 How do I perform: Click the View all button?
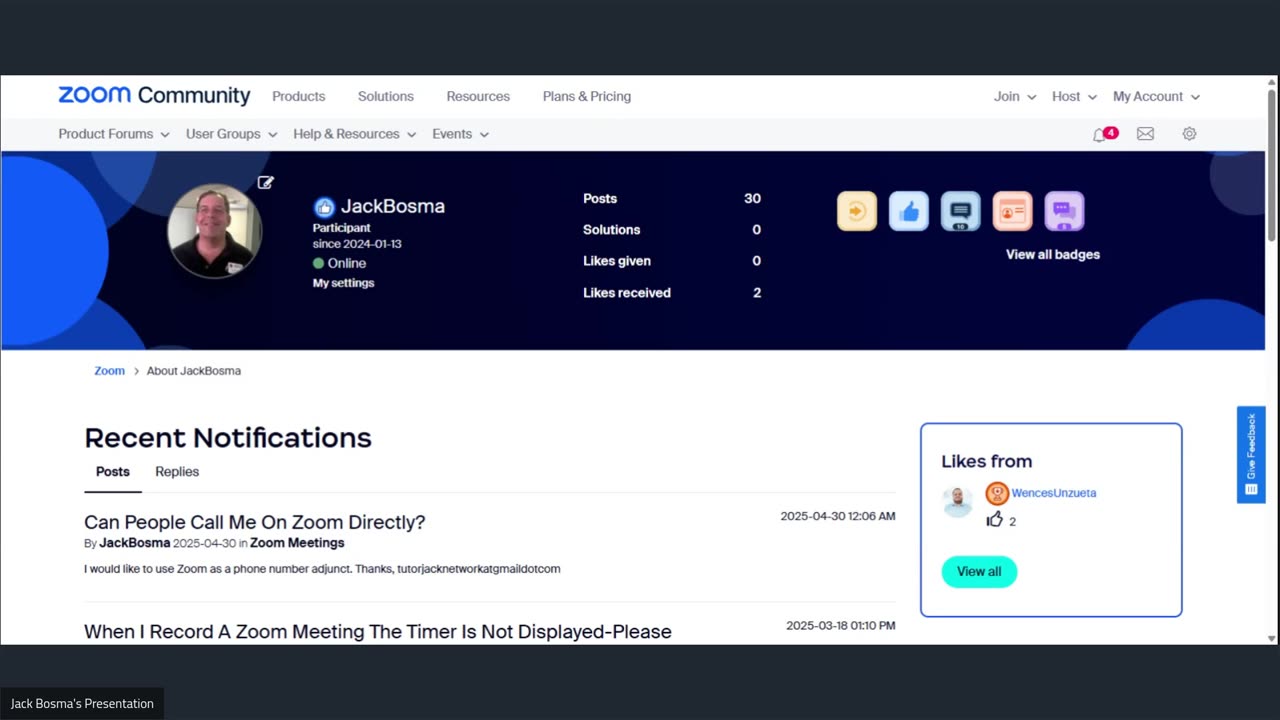pos(979,571)
